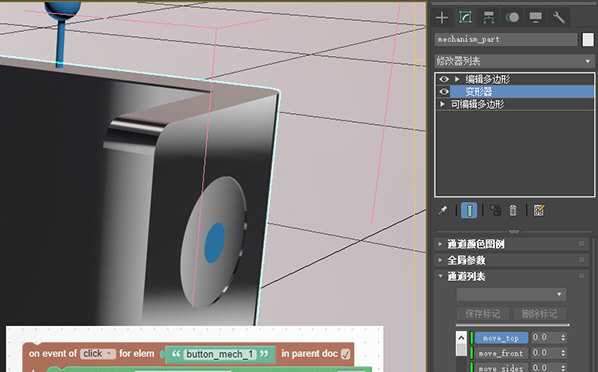Open the click event dropdown in the puzzle block
Viewport: 598px width, 372px height.
[x=98, y=354]
